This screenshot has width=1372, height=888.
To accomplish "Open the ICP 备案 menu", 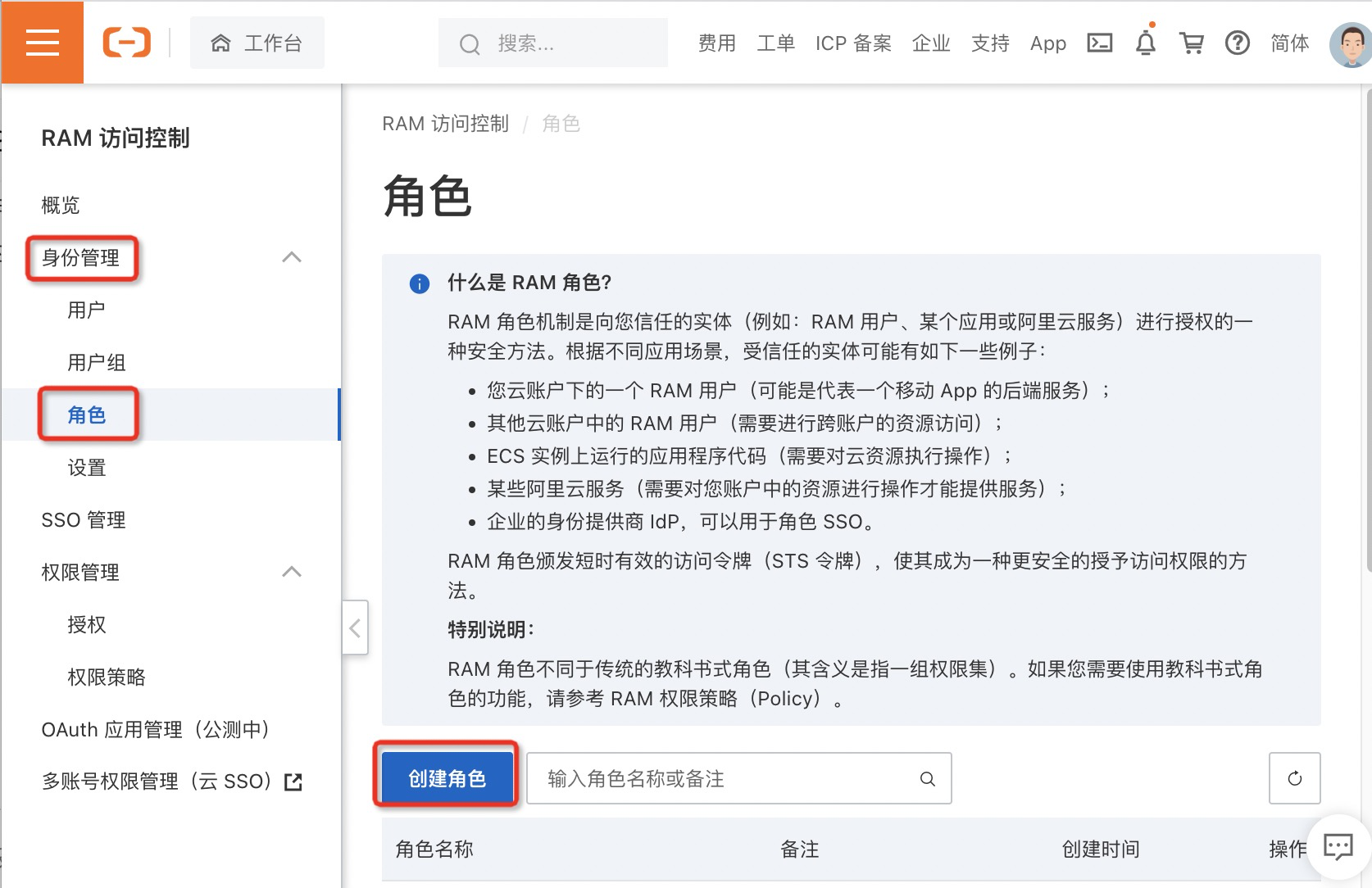I will point(853,43).
